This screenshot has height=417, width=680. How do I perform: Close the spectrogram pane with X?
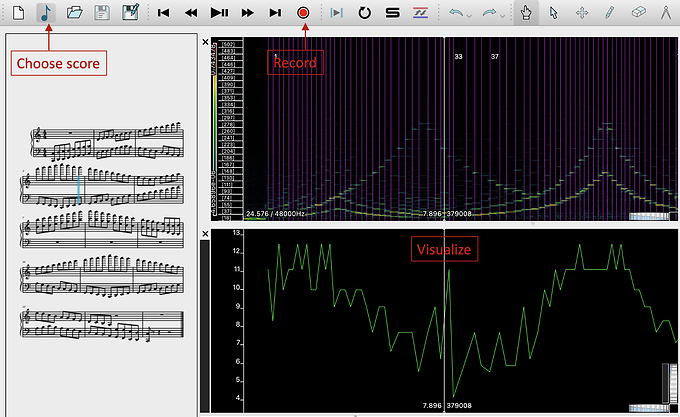(x=205, y=43)
